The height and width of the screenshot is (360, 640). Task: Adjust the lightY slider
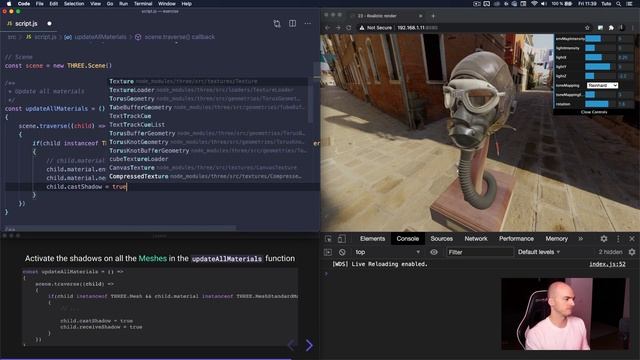600,67
